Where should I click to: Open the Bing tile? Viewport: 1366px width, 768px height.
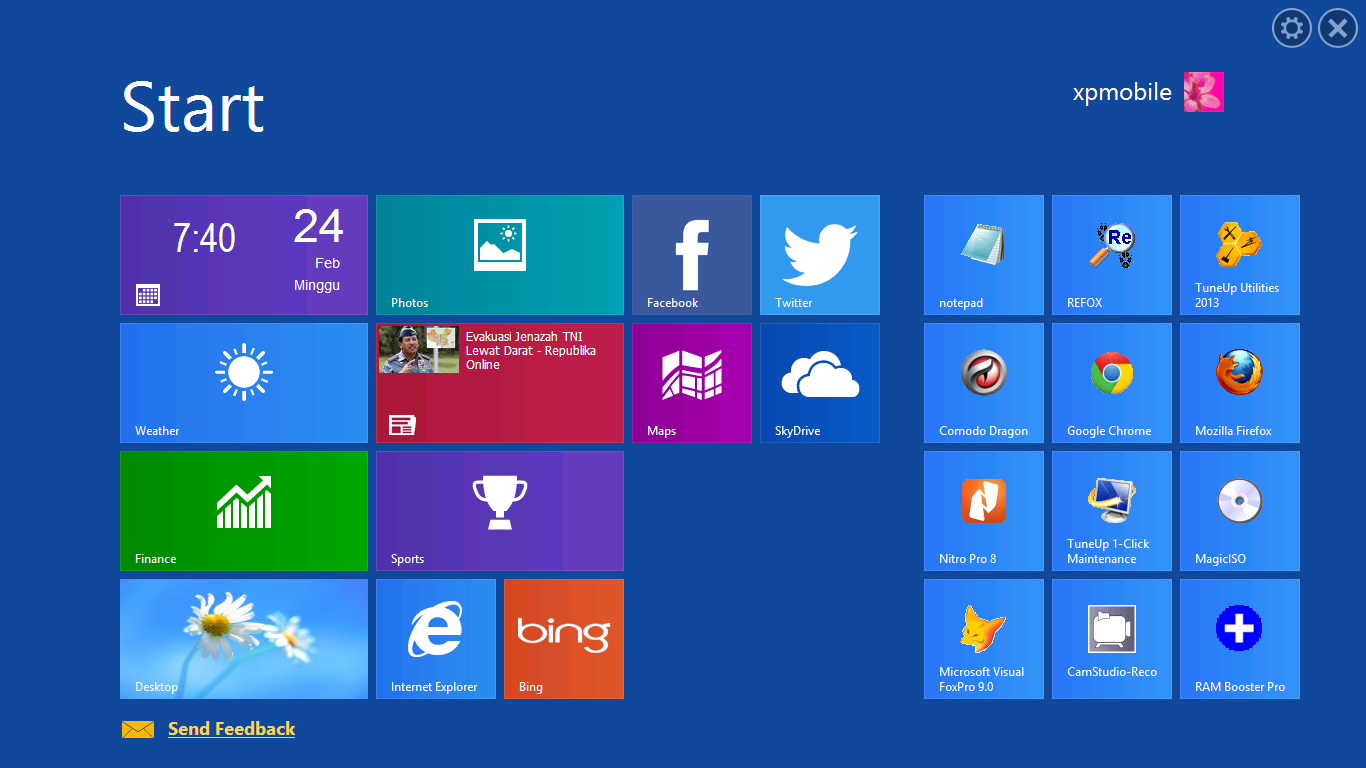click(564, 639)
